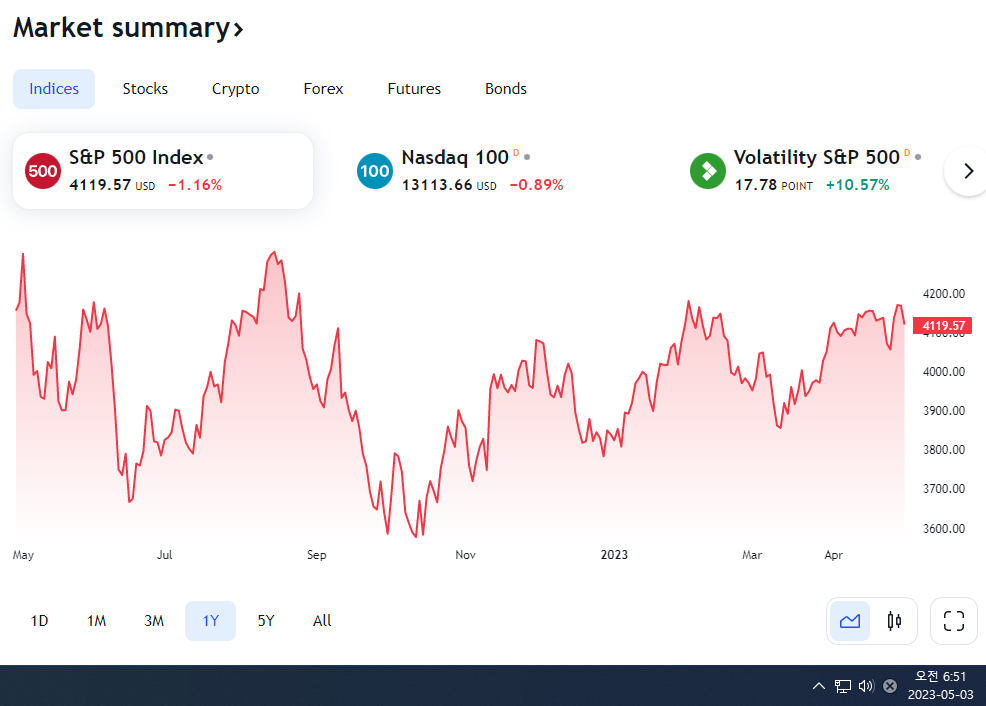Click the red S&P 500 logo icon
This screenshot has width=986, height=706.
pyautogui.click(x=43, y=171)
